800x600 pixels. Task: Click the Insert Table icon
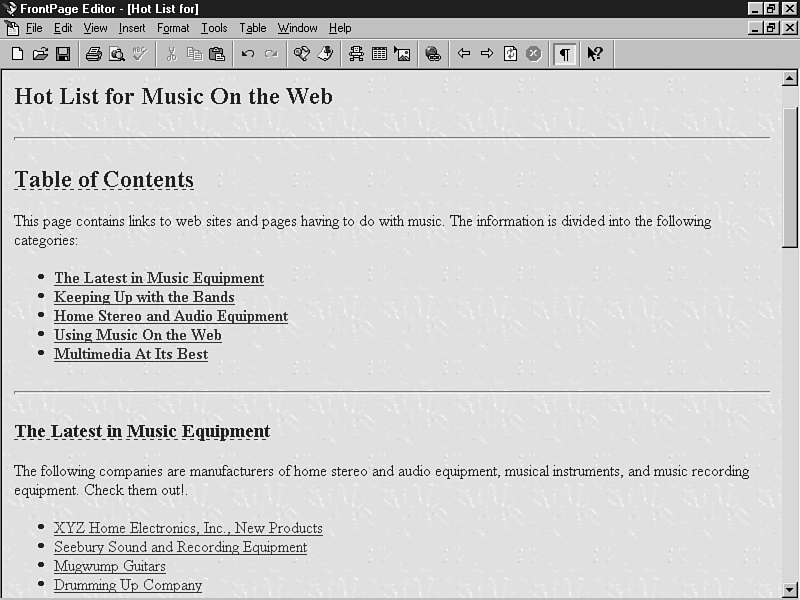379,54
